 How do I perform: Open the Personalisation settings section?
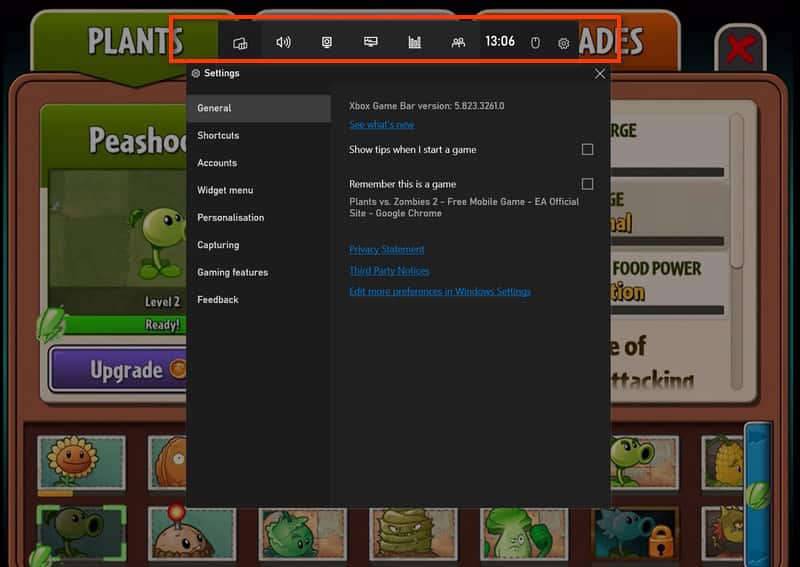coord(259,217)
